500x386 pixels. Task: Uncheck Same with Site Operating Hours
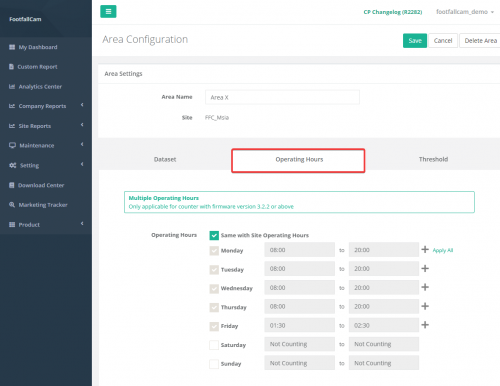[214, 235]
